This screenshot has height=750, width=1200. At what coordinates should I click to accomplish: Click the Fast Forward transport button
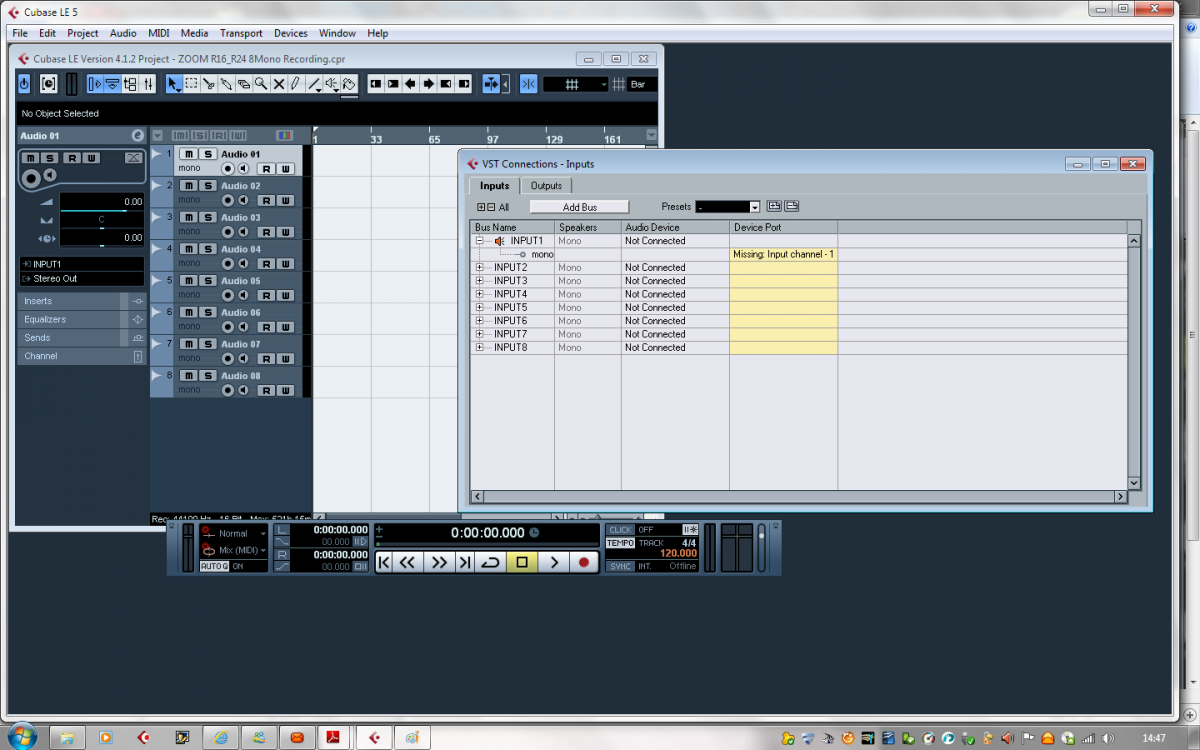coord(438,562)
